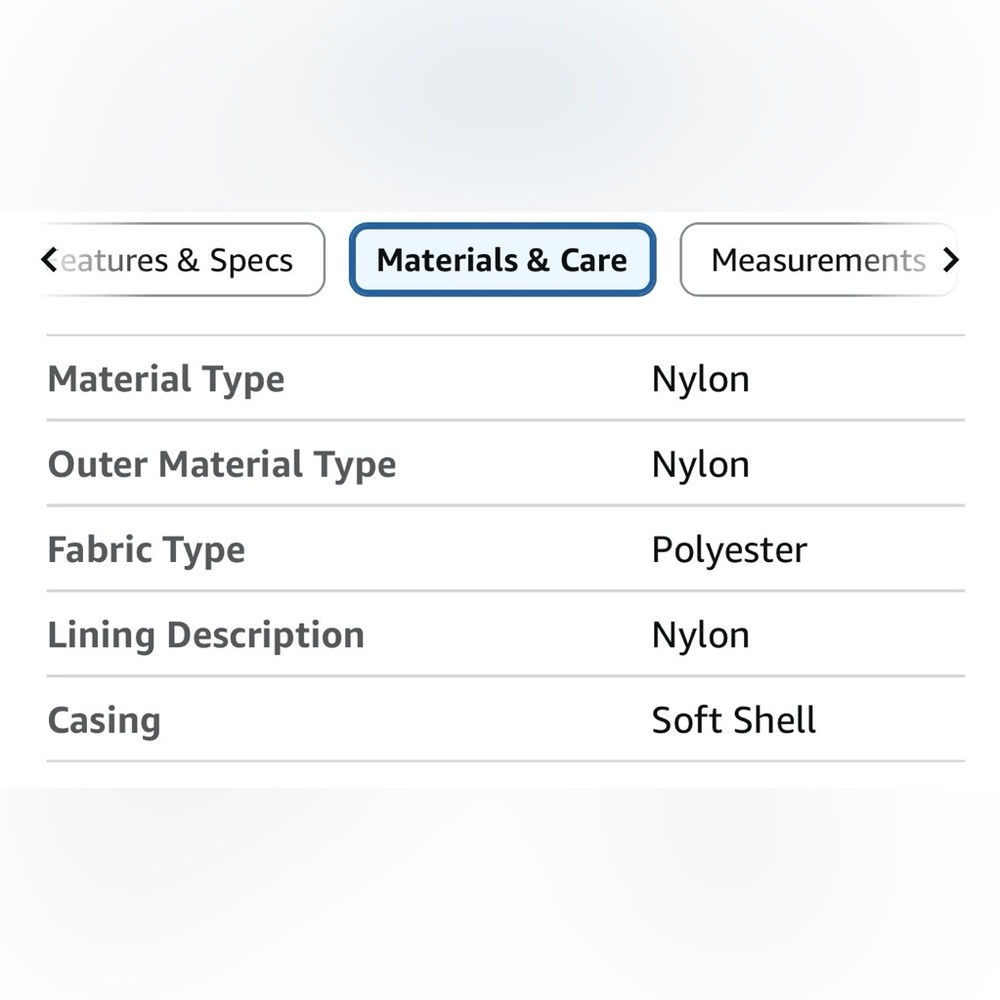Screen dimensions: 1000x1000
Task: Click Nylon value in Lining Description row
Action: [x=700, y=635]
